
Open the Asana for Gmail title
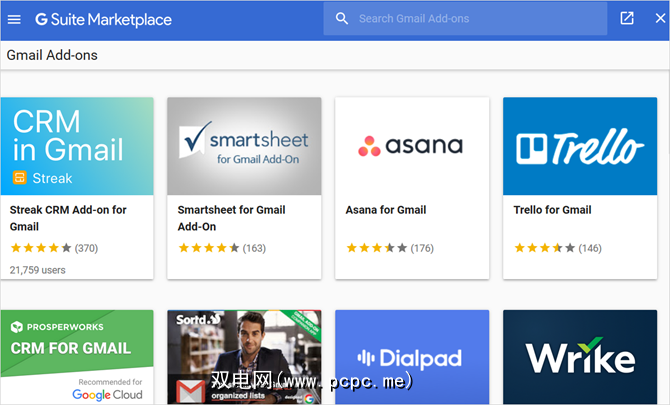pyautogui.click(x=385, y=210)
